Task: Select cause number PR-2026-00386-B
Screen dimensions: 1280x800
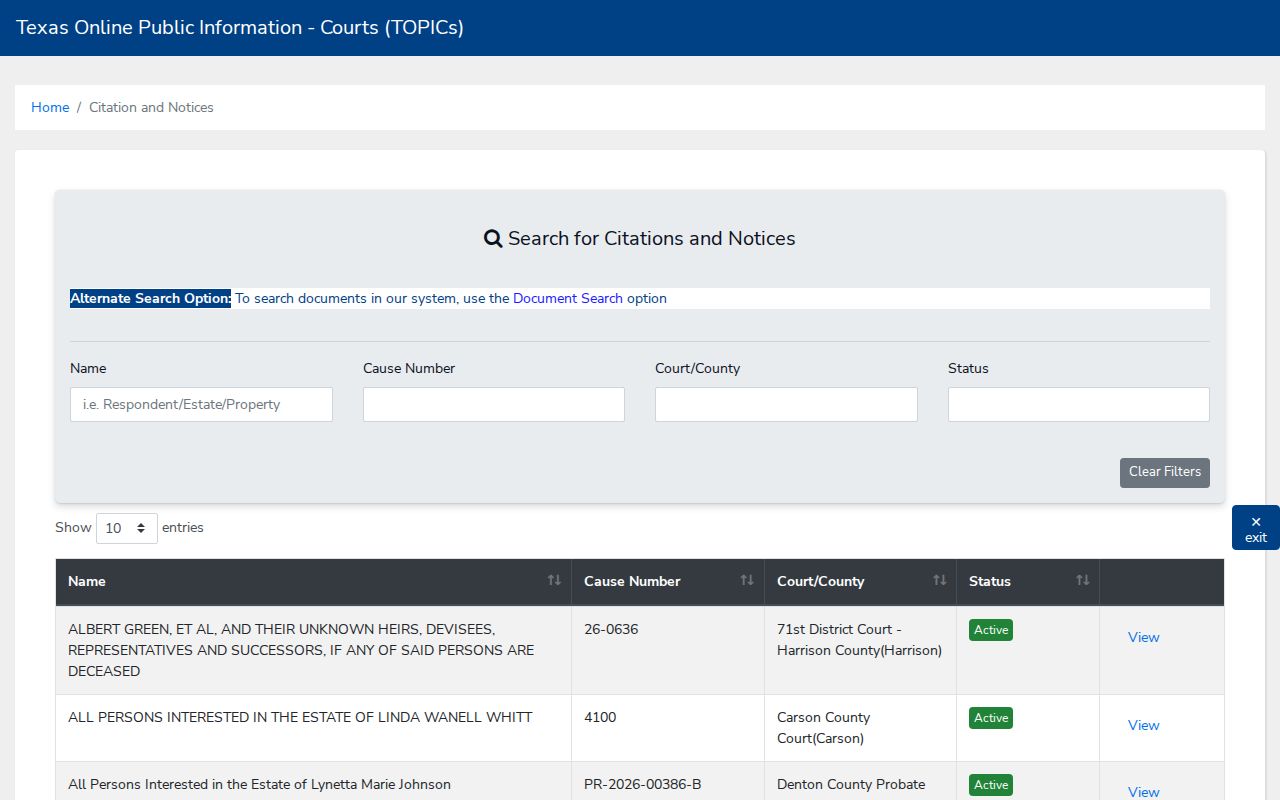Action: click(x=643, y=784)
